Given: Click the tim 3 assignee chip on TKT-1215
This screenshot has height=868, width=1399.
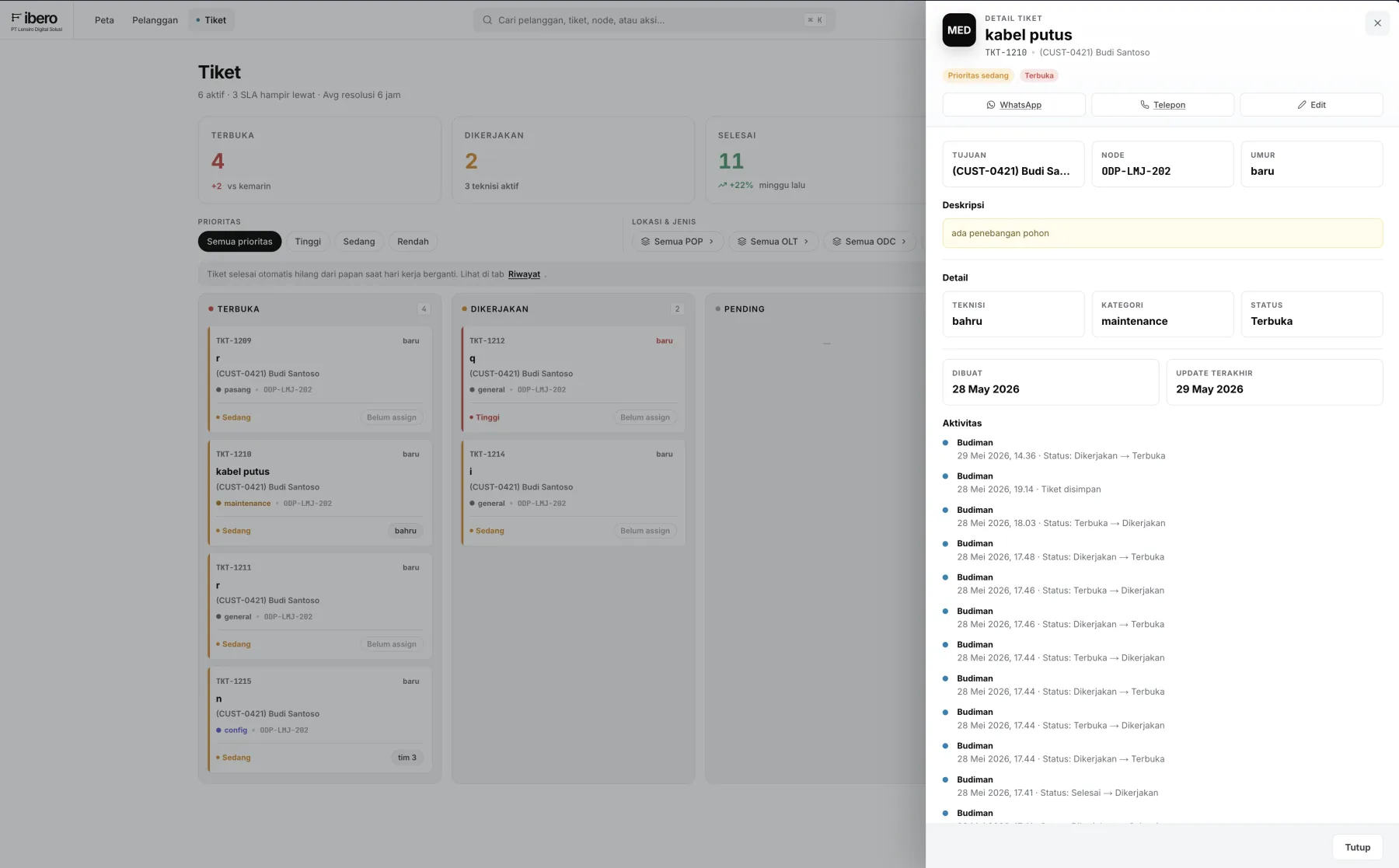Looking at the screenshot, I should (x=407, y=758).
